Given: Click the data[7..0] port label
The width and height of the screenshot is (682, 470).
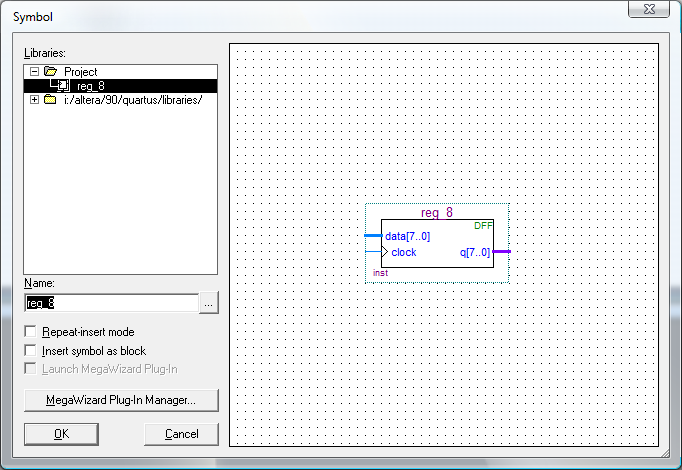Looking at the screenshot, I should click(408, 236).
